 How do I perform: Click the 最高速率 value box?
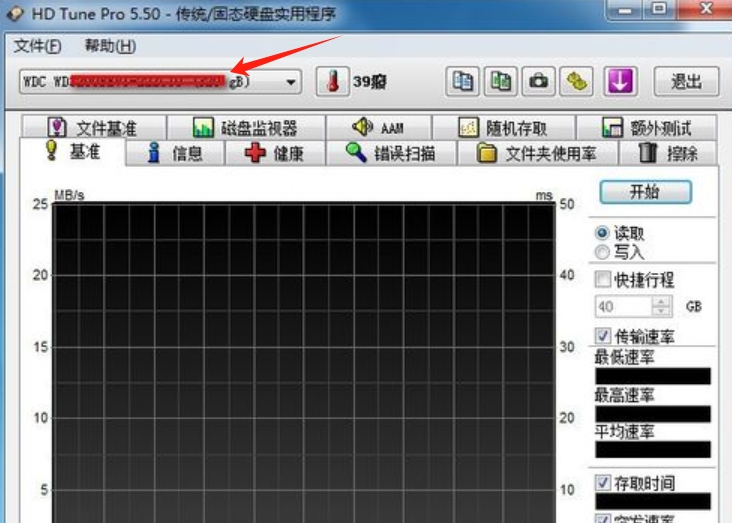653,414
